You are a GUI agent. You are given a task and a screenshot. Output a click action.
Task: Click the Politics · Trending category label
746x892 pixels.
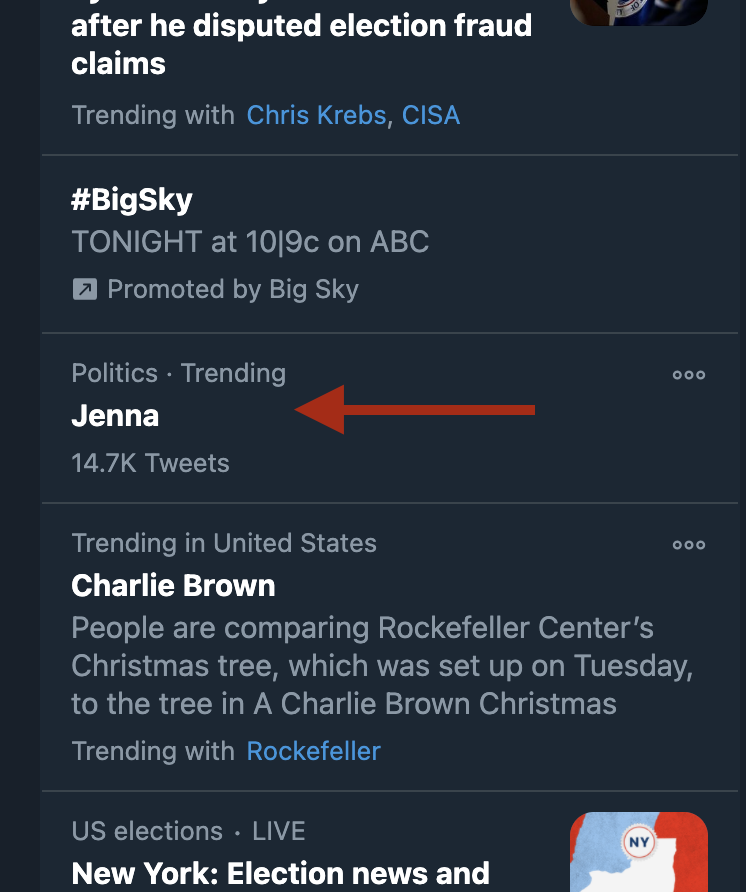coord(178,373)
